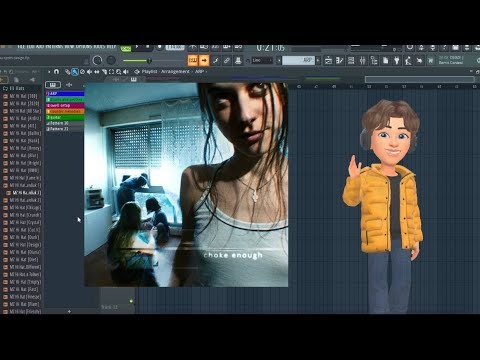Click the piano keyboard button in picker panel

coord(53,85)
